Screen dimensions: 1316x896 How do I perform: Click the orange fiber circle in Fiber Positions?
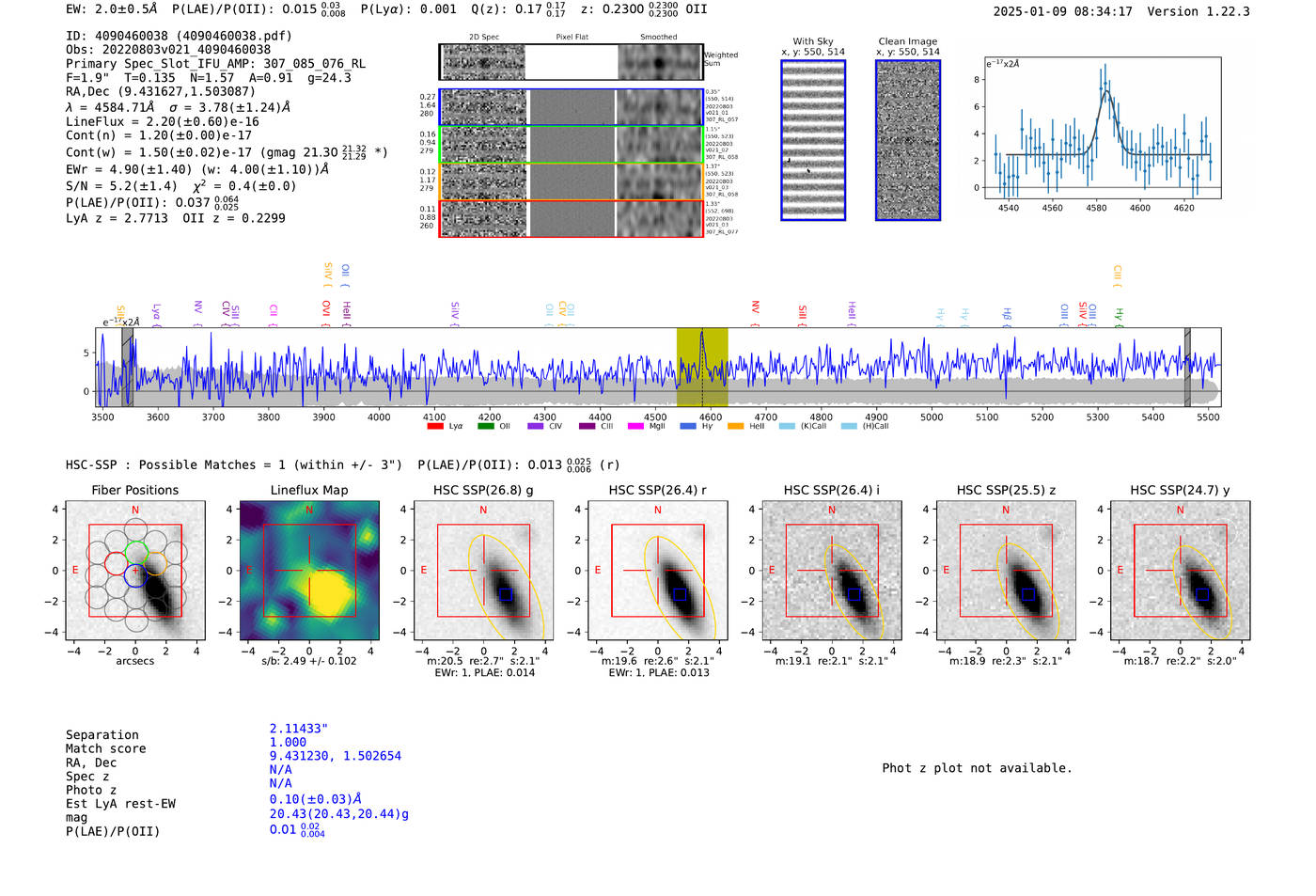point(156,564)
